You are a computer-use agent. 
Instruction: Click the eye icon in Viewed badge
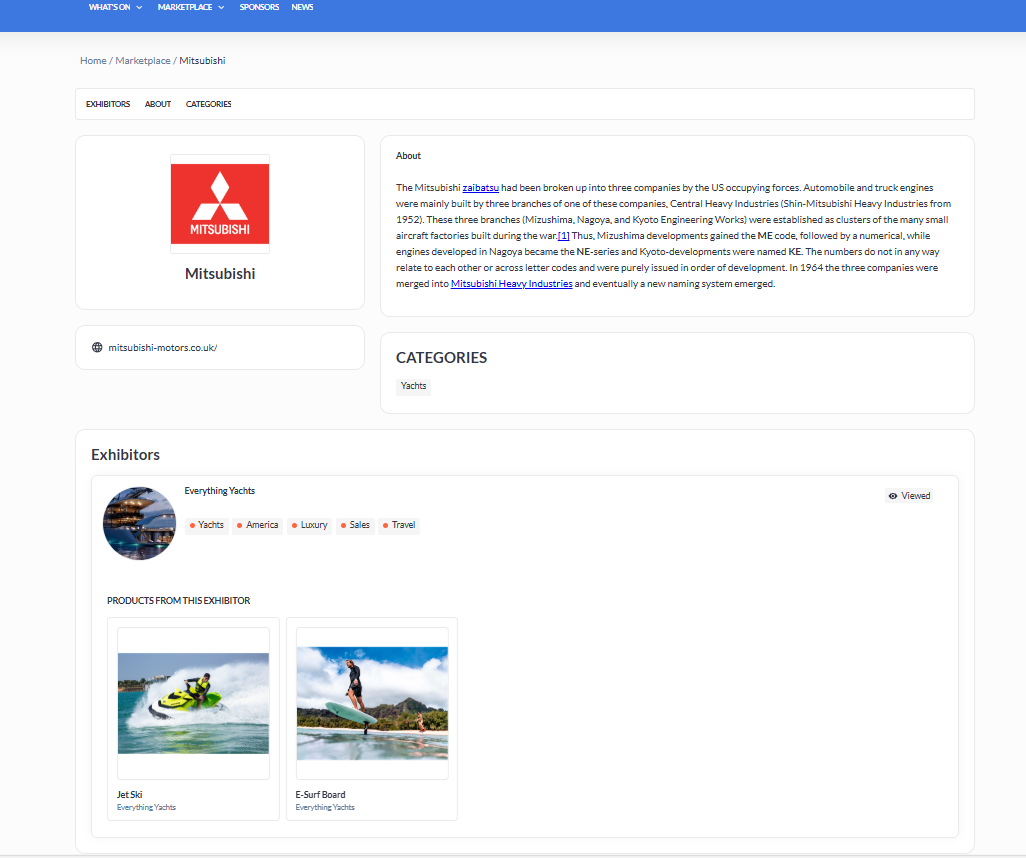(x=893, y=496)
